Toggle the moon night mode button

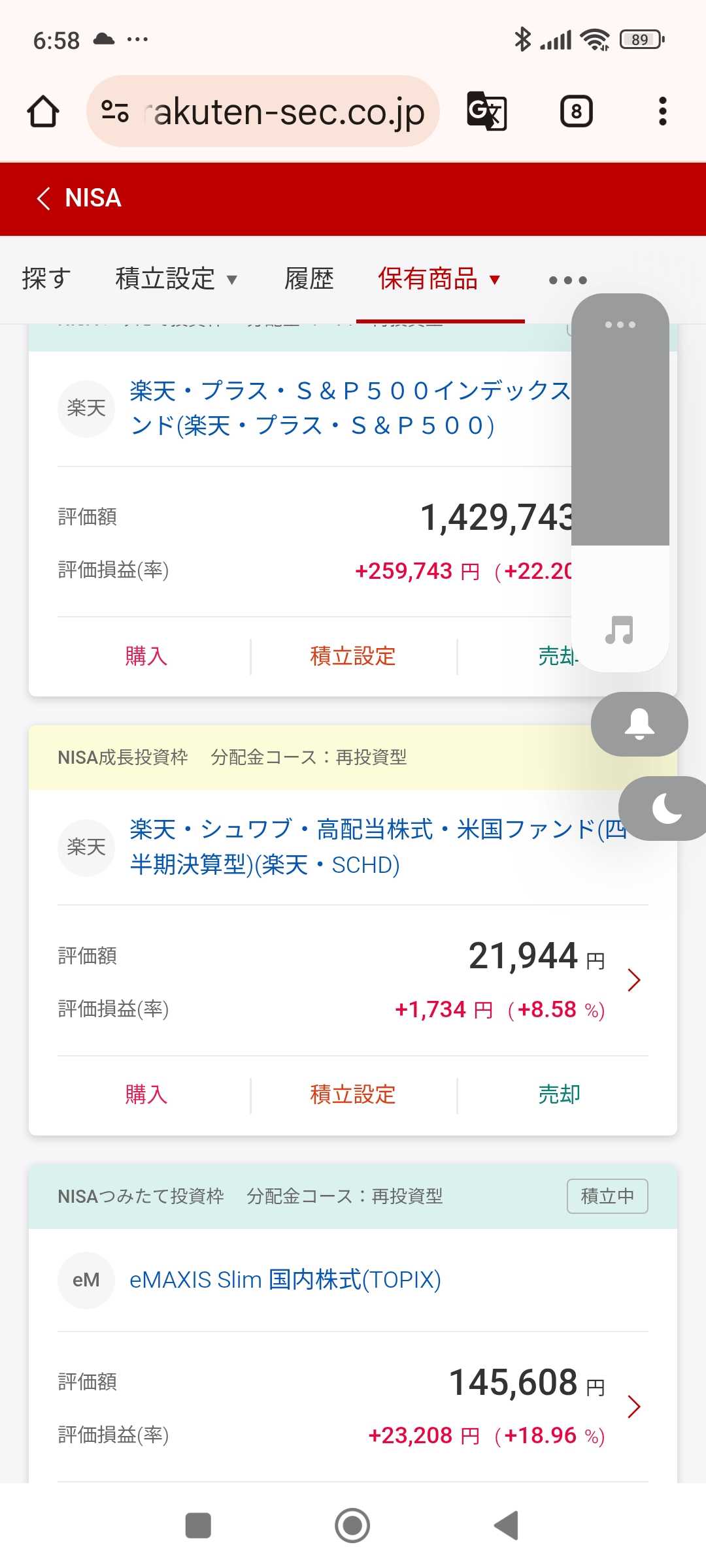[665, 809]
